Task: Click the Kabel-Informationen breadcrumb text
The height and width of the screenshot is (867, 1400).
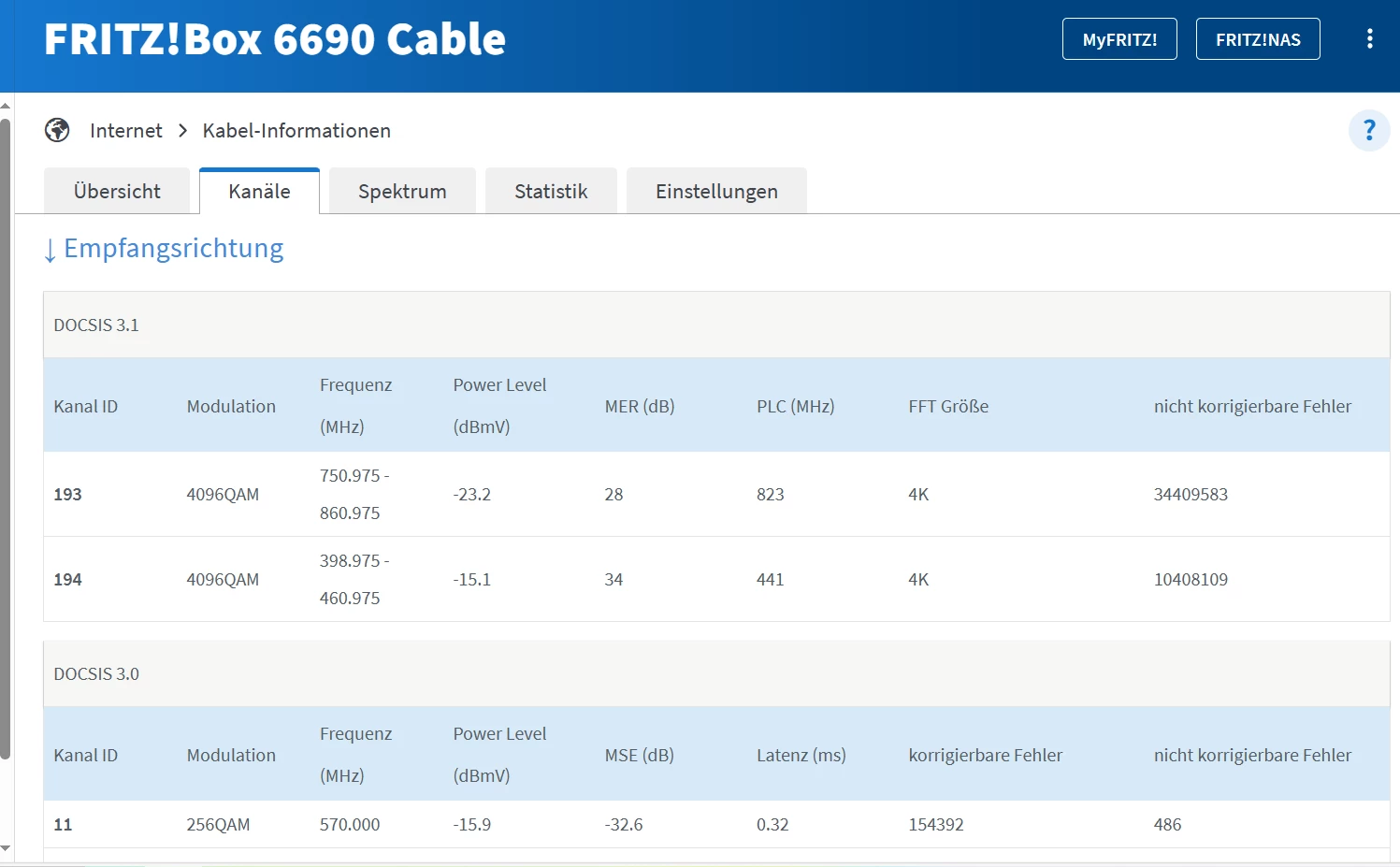Action: coord(296,130)
